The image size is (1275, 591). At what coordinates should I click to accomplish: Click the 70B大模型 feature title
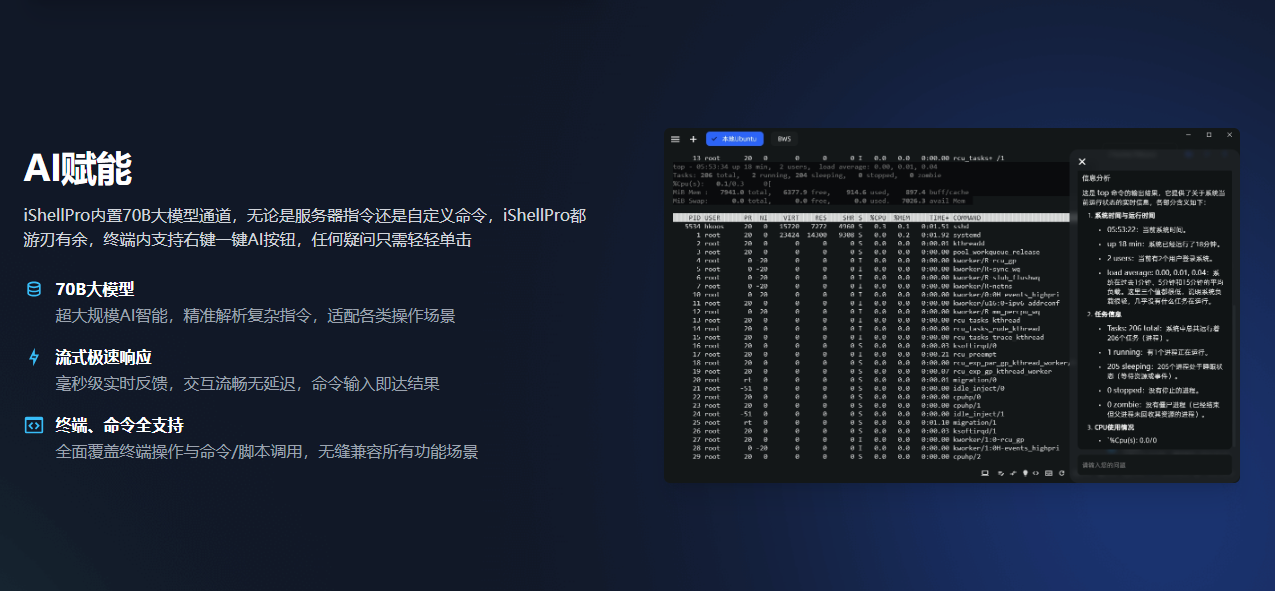tap(95, 290)
